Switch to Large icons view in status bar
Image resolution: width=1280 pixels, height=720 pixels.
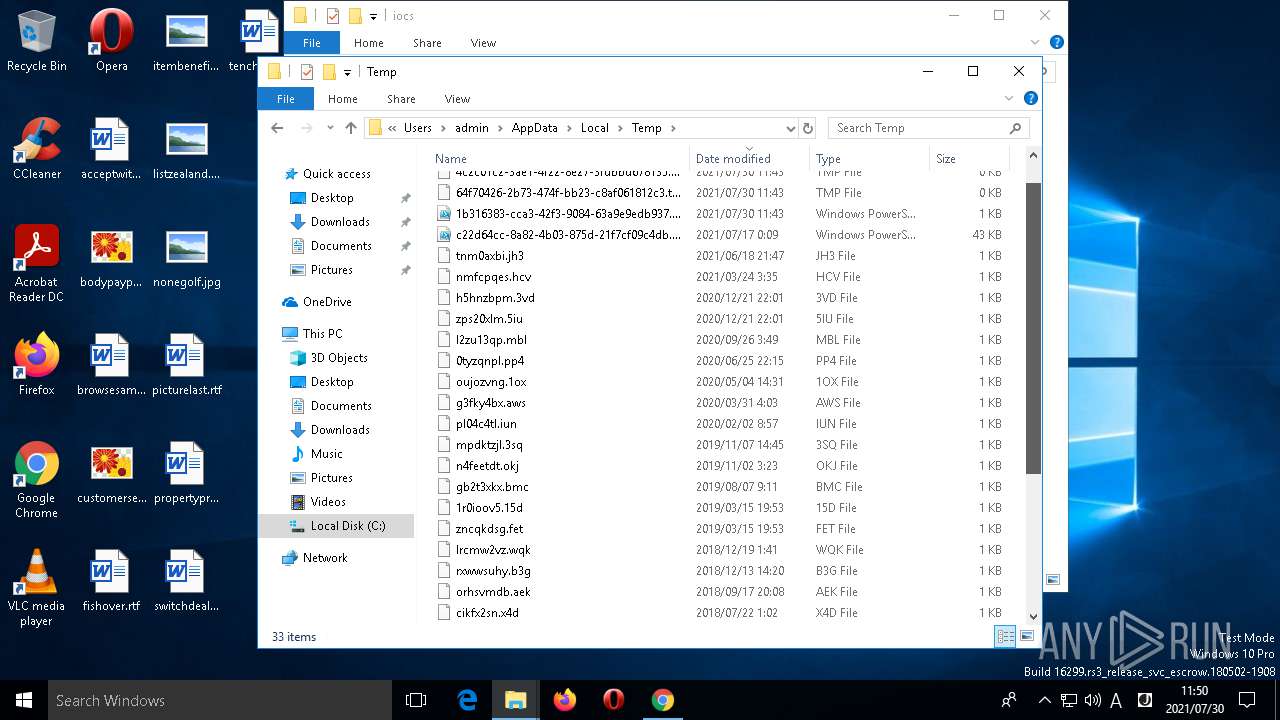1026,636
